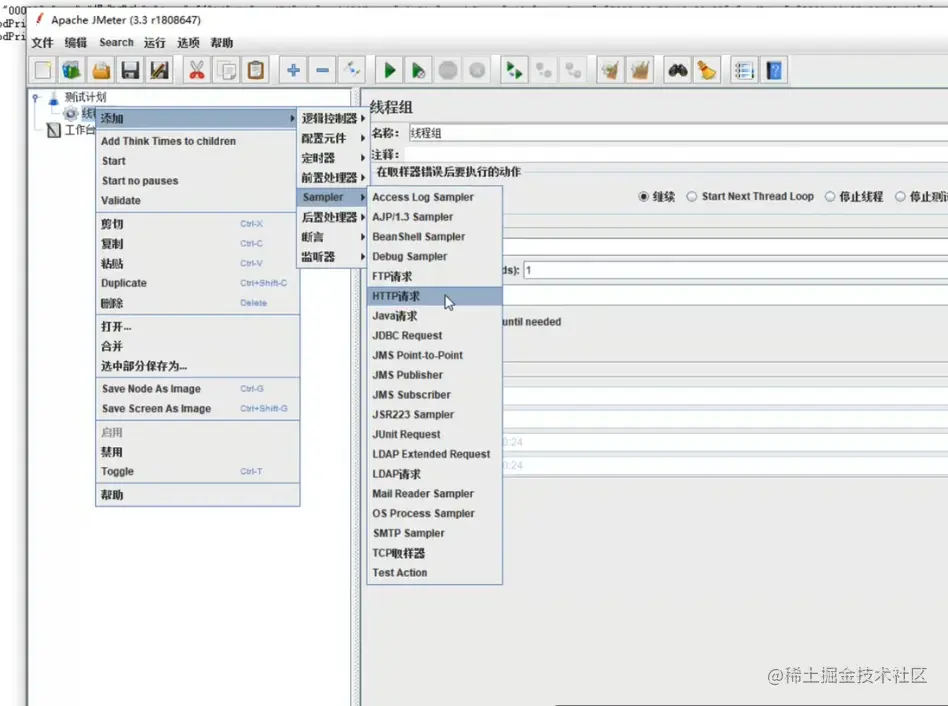Expand the 逻辑控制器 submenu
Viewport: 948px width, 706px height.
click(x=333, y=118)
